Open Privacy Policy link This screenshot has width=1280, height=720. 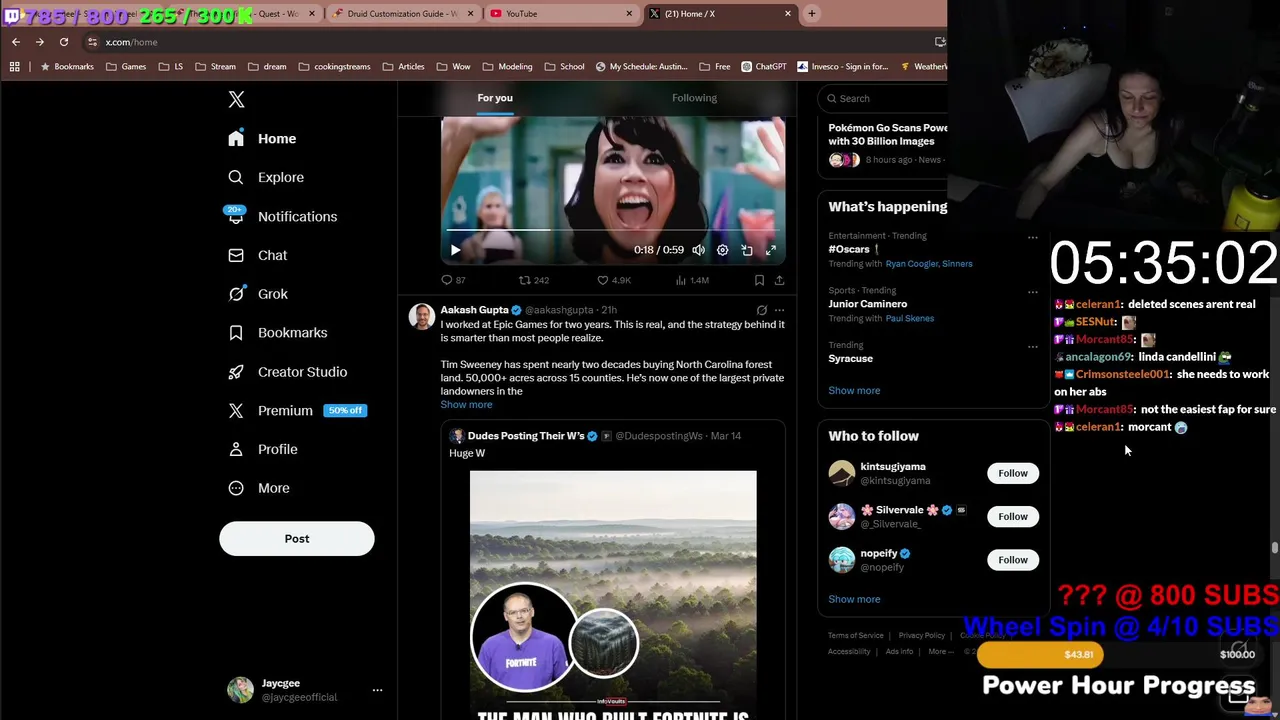click(921, 635)
